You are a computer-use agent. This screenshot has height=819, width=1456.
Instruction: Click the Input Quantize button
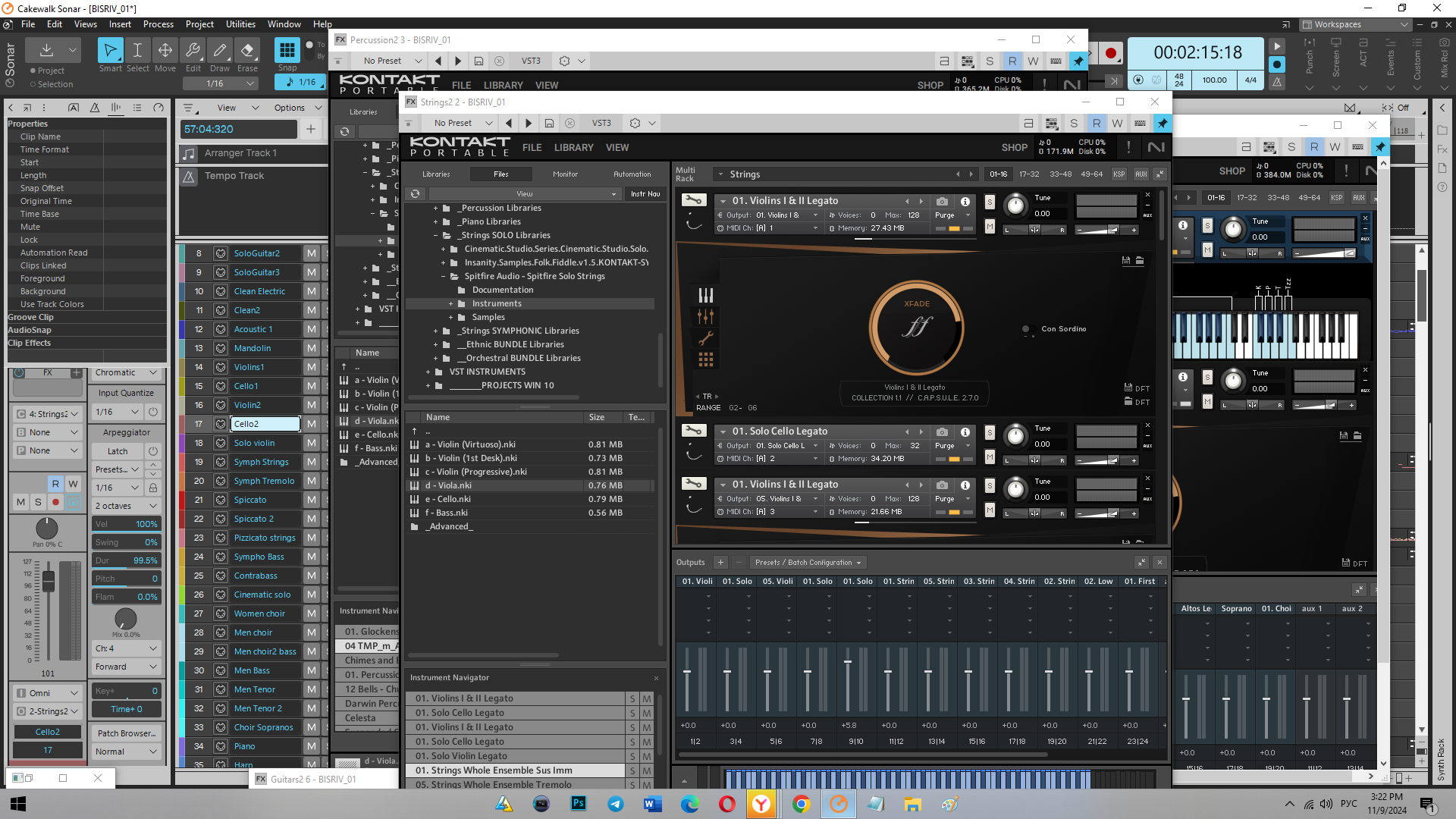pos(126,393)
